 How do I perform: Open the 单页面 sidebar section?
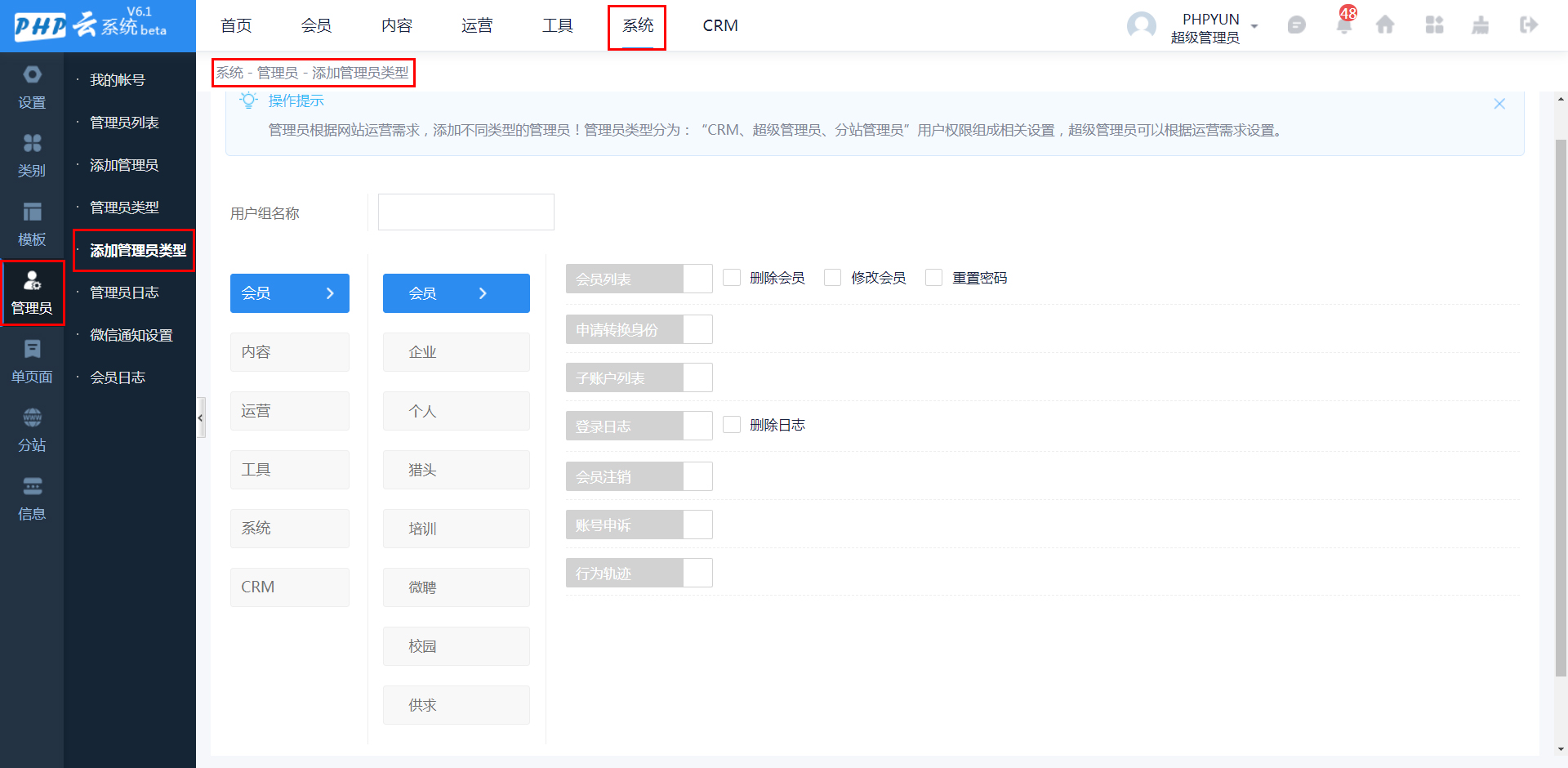[32, 361]
